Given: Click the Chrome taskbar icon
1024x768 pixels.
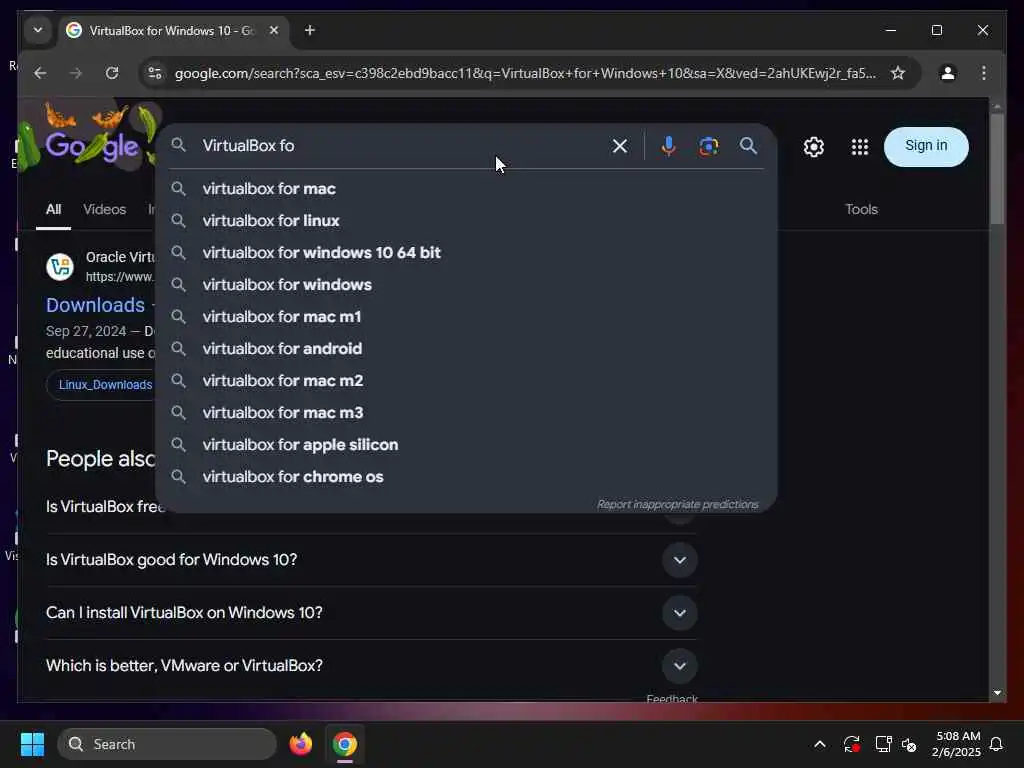Looking at the screenshot, I should pos(344,744).
